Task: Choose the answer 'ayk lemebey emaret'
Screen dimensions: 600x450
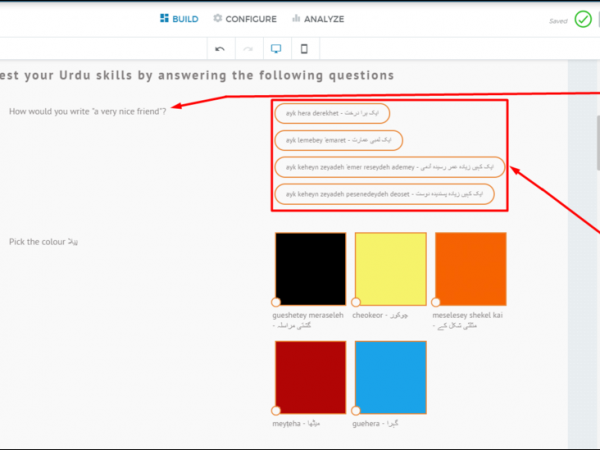Action: (338, 141)
